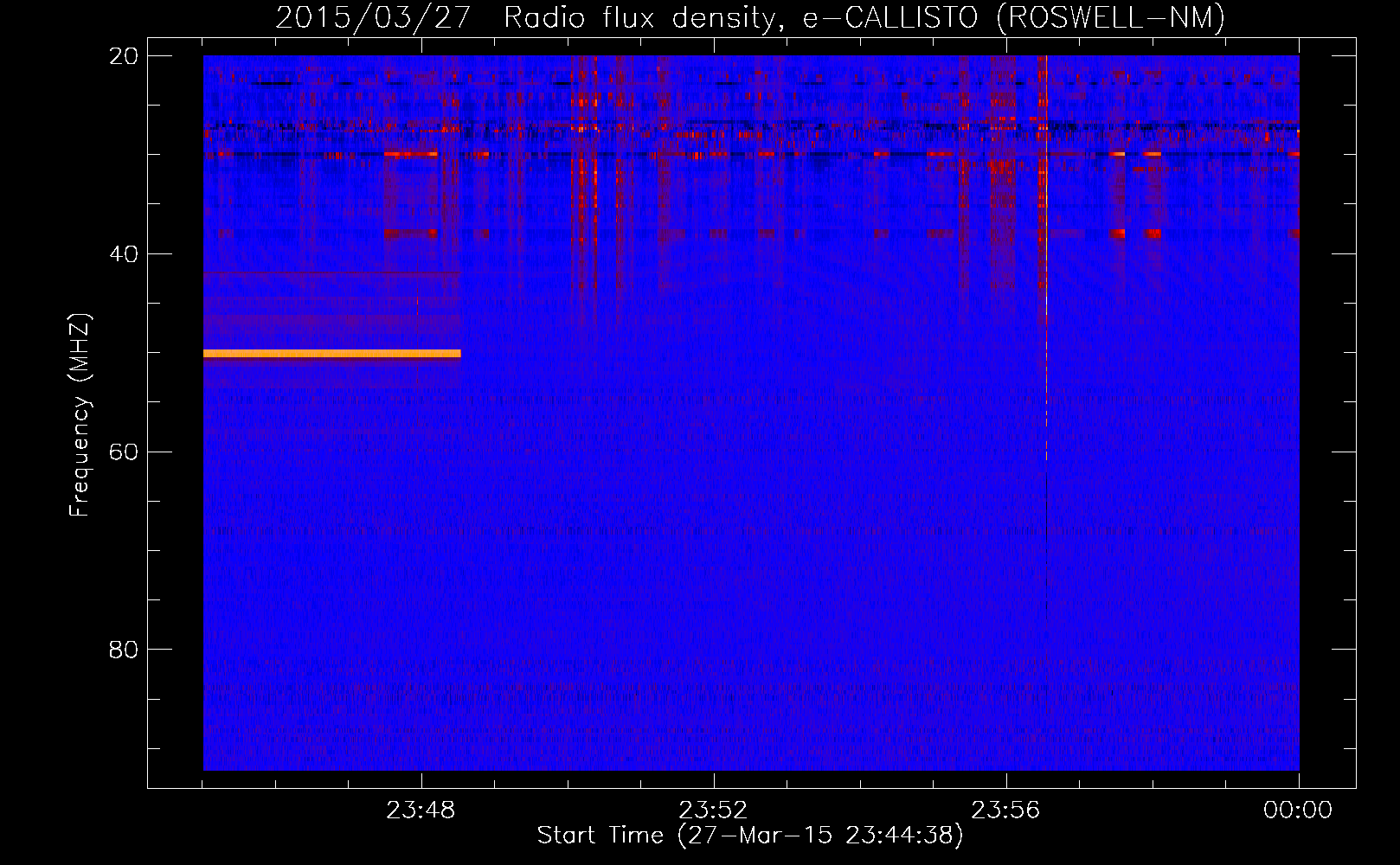Viewport: 1400px width, 865px height.
Task: Click the plot title "2015/03/27 Radio flux density, e-CALLISTO (ROSWELL-NM)"
Action: (x=750, y=17)
